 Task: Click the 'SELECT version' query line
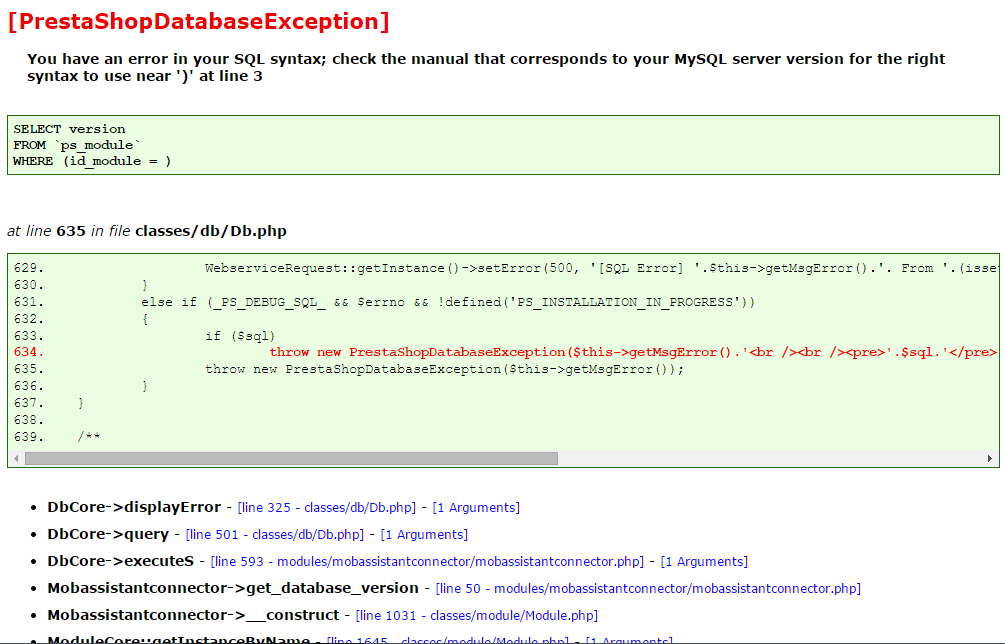tap(69, 129)
